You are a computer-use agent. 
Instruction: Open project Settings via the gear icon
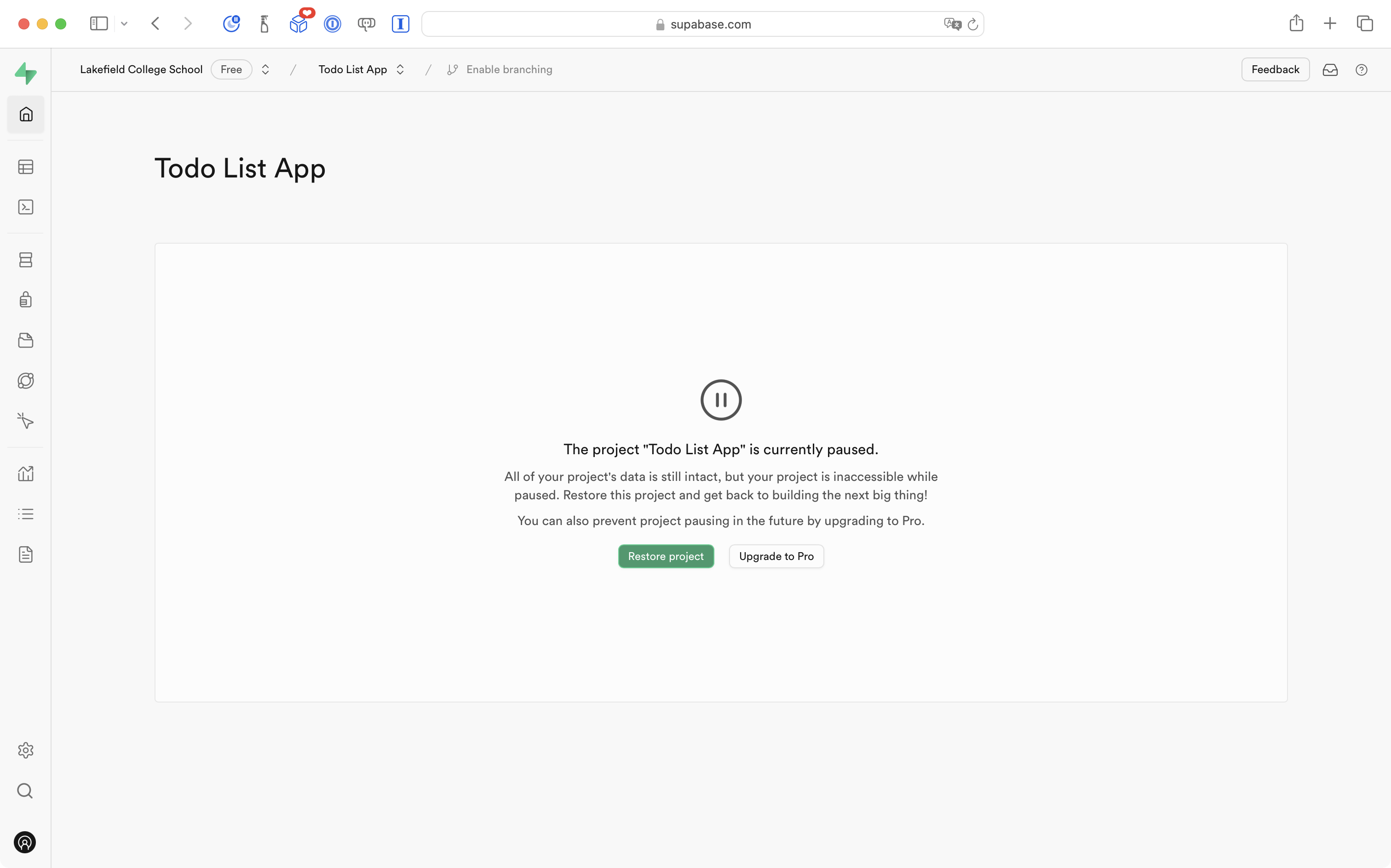(x=26, y=750)
